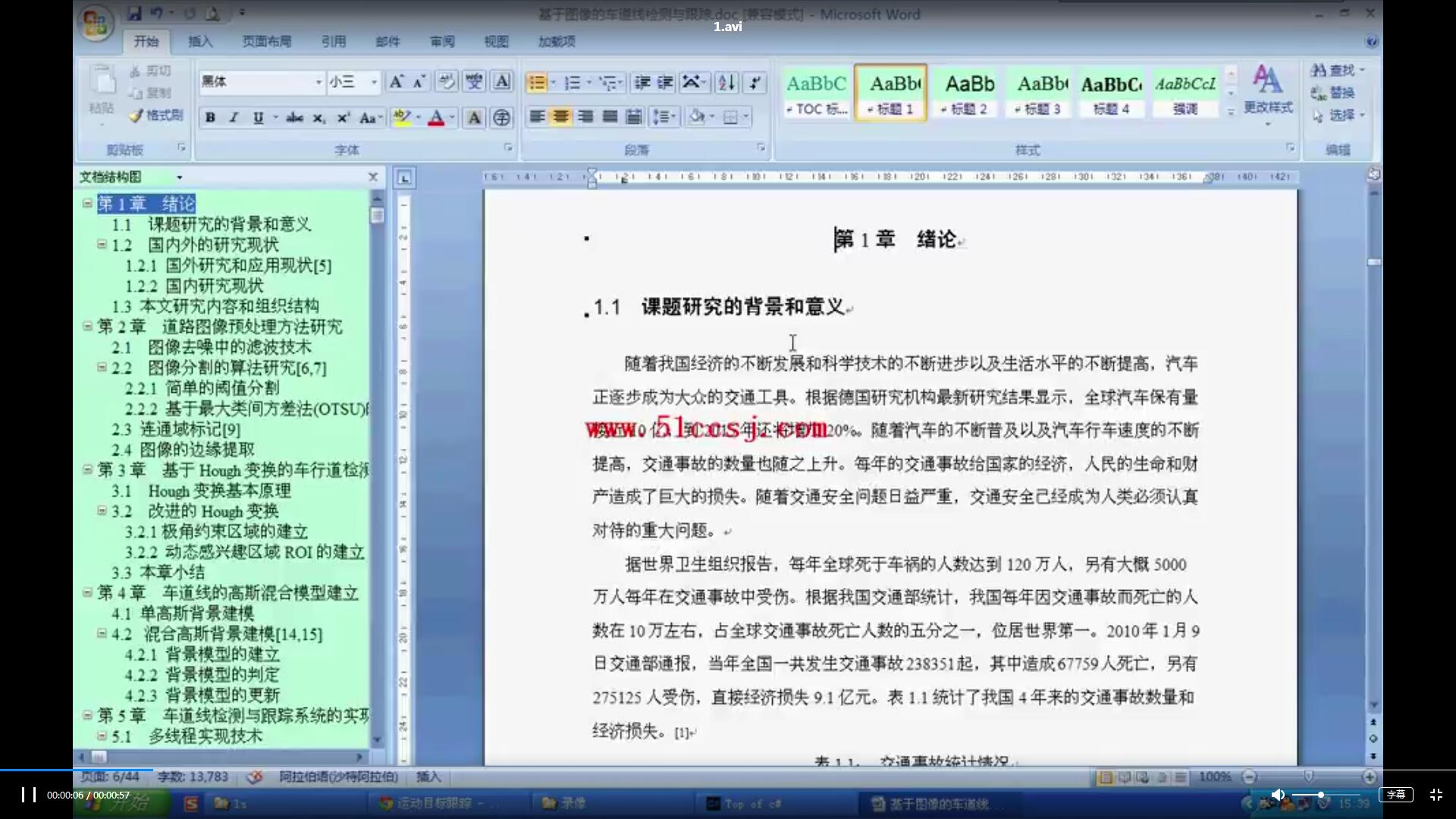Viewport: 1456px width, 819px height.
Task: Click the tab selector at ruler corner
Action: (404, 178)
